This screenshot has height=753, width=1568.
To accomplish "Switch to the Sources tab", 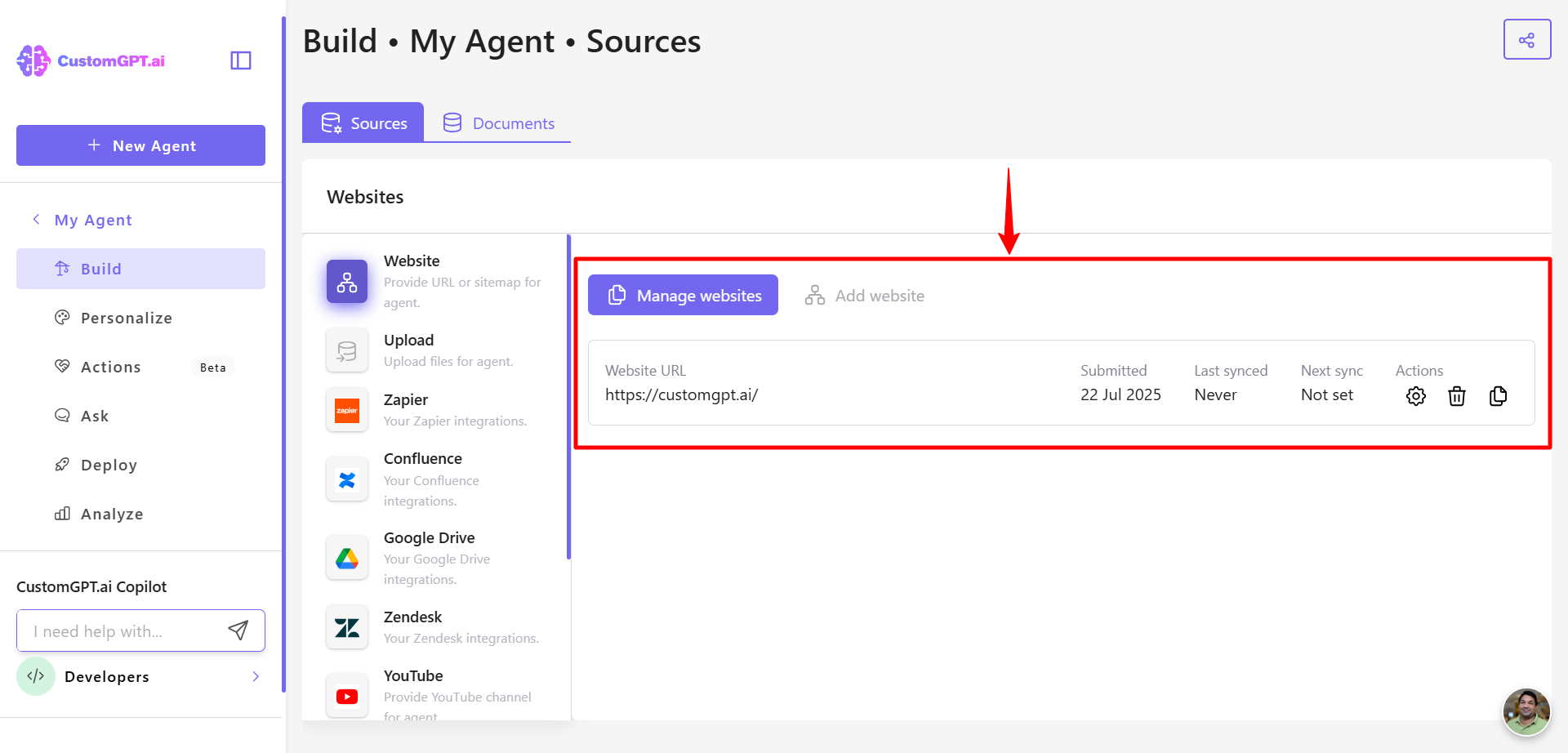I will click(363, 123).
